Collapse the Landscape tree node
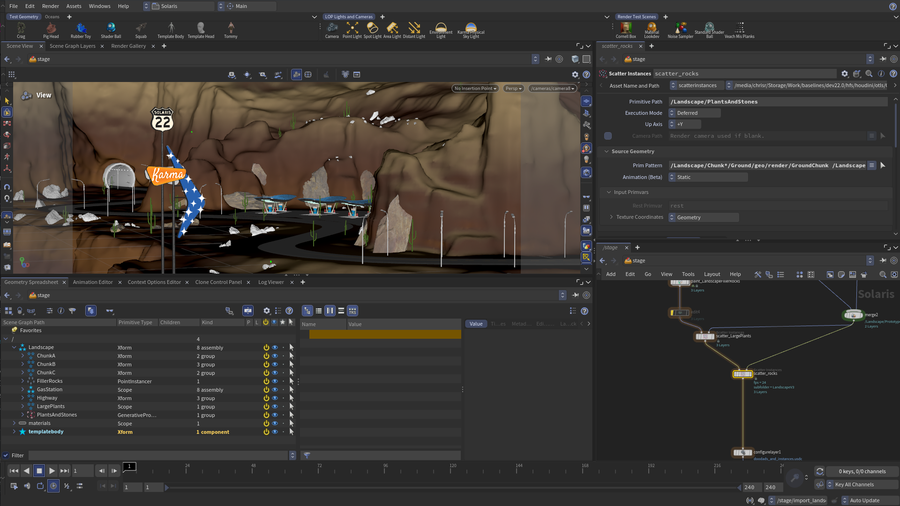This screenshot has width=900, height=506. (x=14, y=347)
